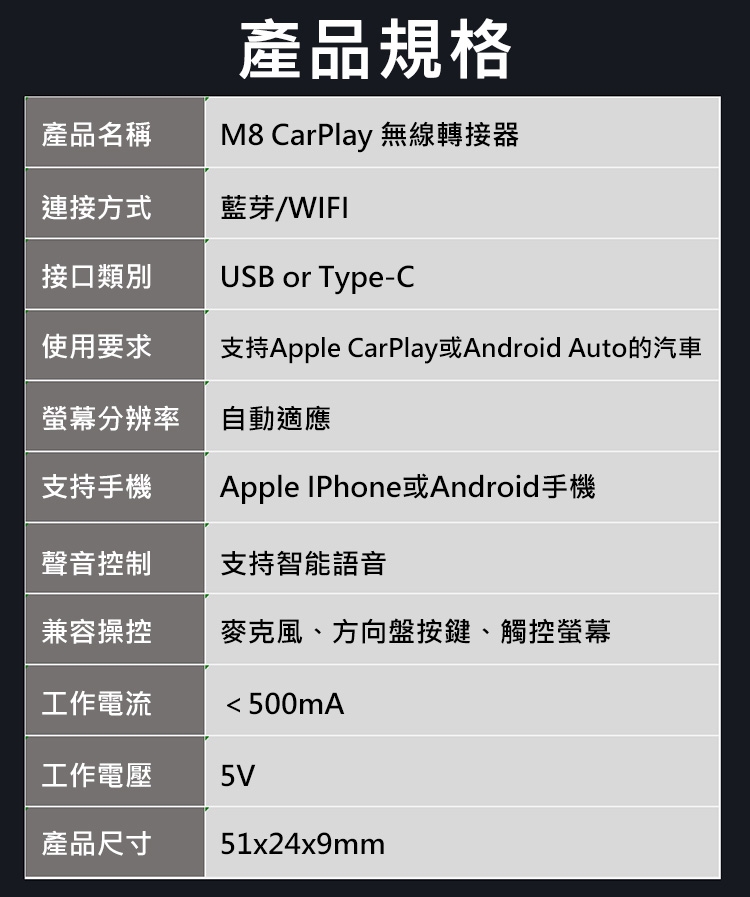The height and width of the screenshot is (897, 750).
Task: Click the 藍芽/WIFI value cell
Action: pos(462,203)
